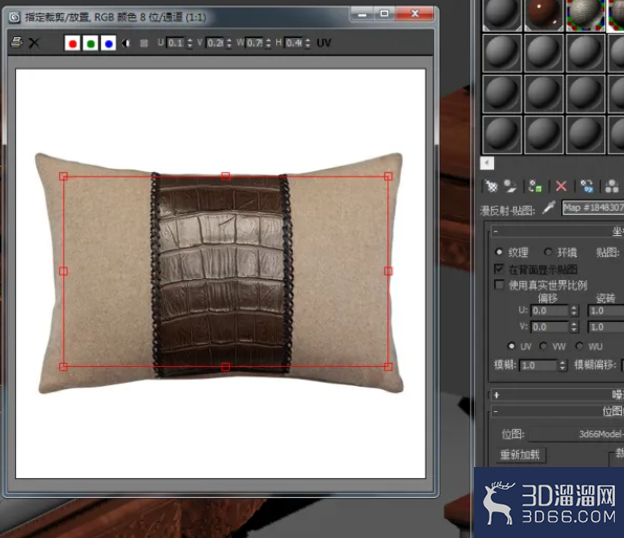The width and height of the screenshot is (624, 538).
Task: Minimize the crop/placement window
Action: point(362,14)
